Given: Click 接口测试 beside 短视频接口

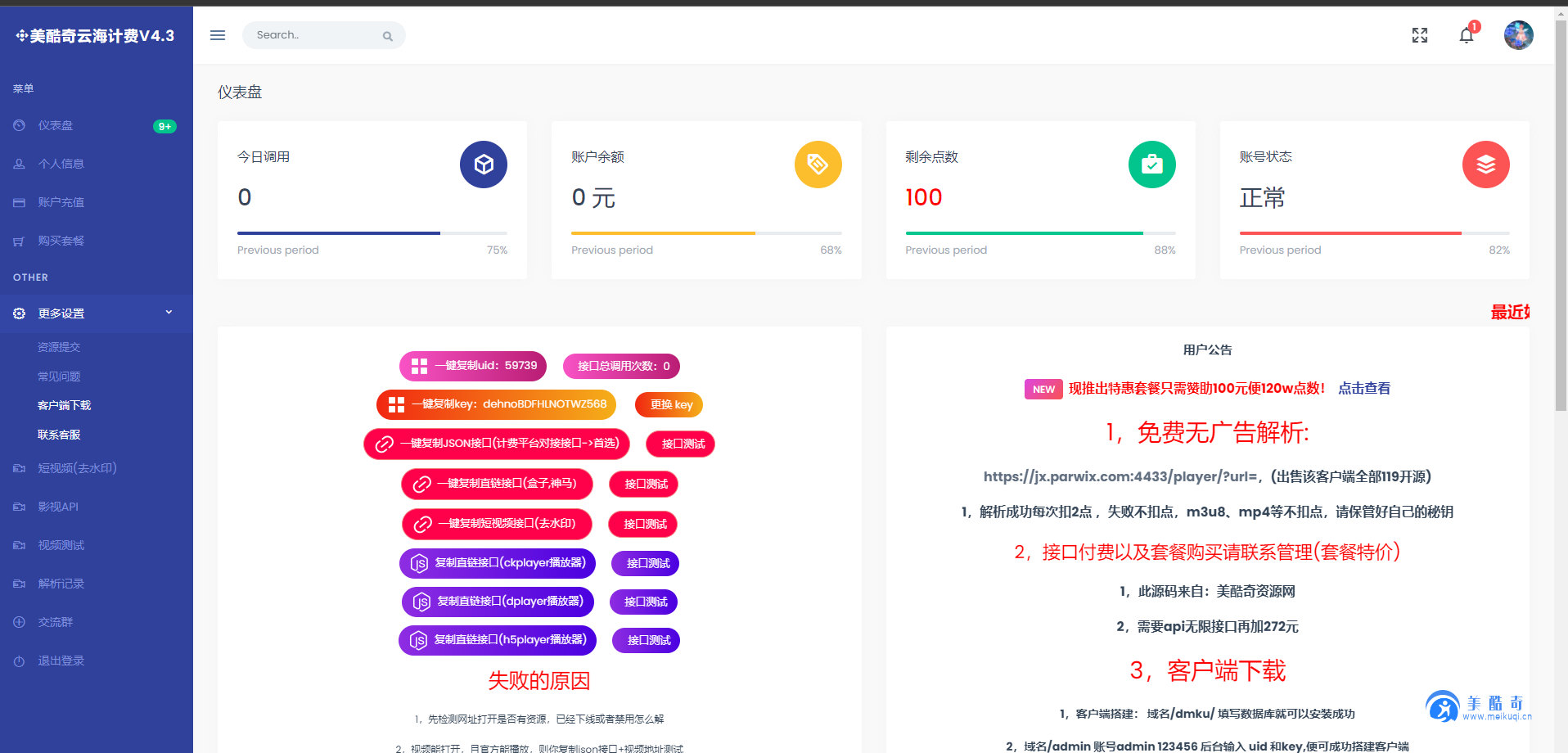Looking at the screenshot, I should 643,524.
